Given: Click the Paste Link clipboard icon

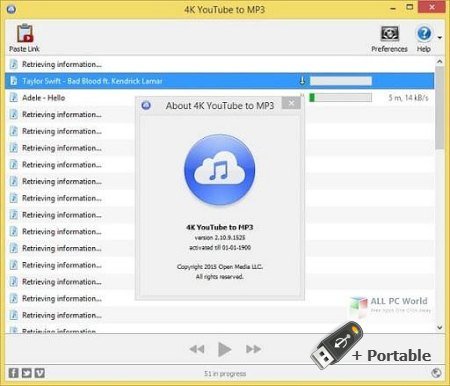Looking at the screenshot, I should pos(25,33).
